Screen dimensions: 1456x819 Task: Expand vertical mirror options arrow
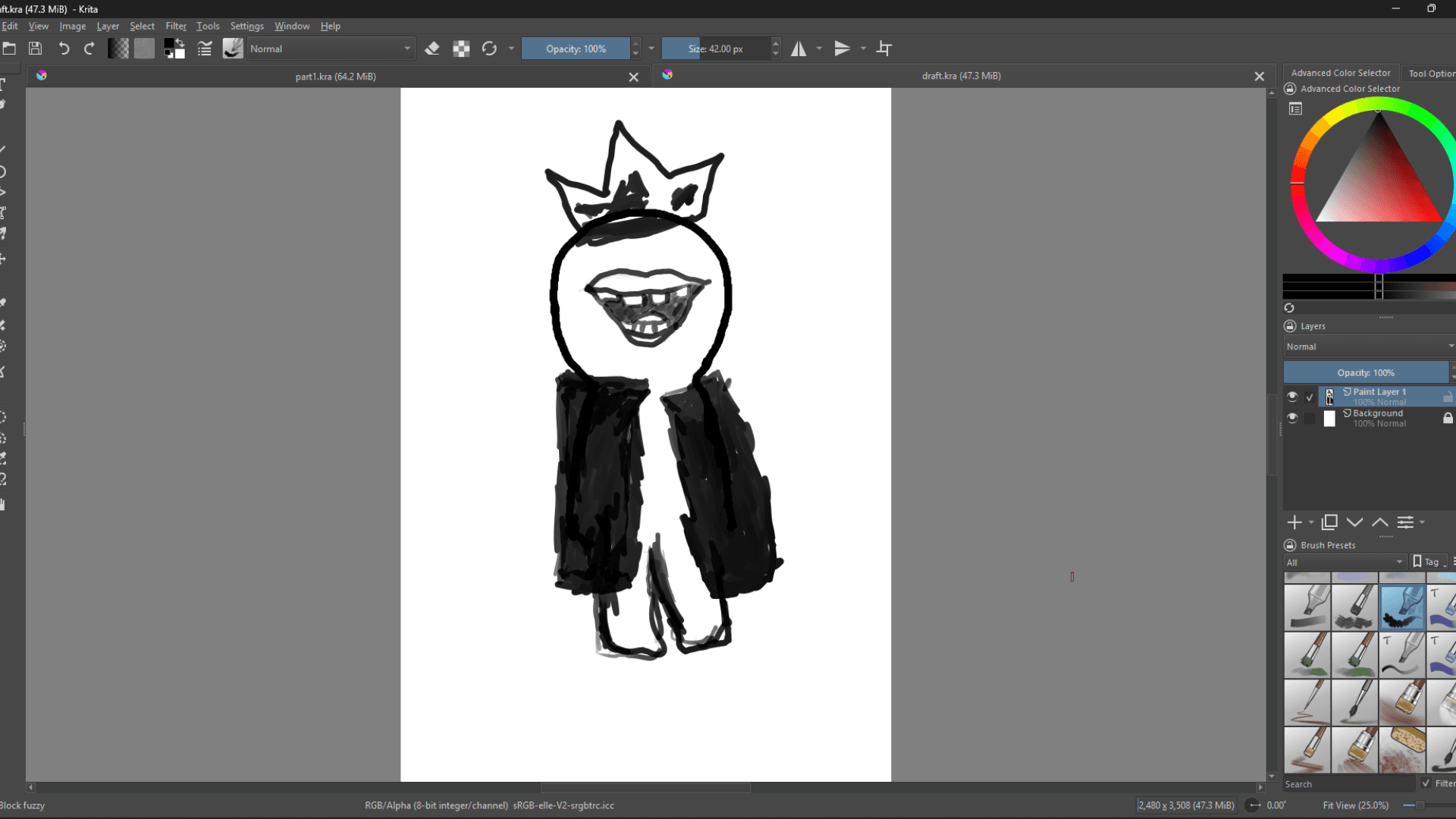click(863, 49)
